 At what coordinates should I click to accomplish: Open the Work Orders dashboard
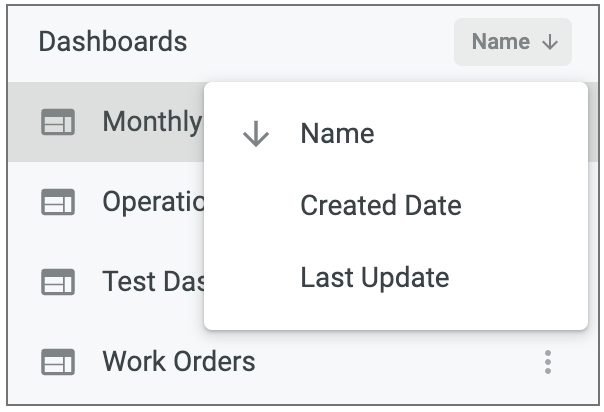point(179,361)
